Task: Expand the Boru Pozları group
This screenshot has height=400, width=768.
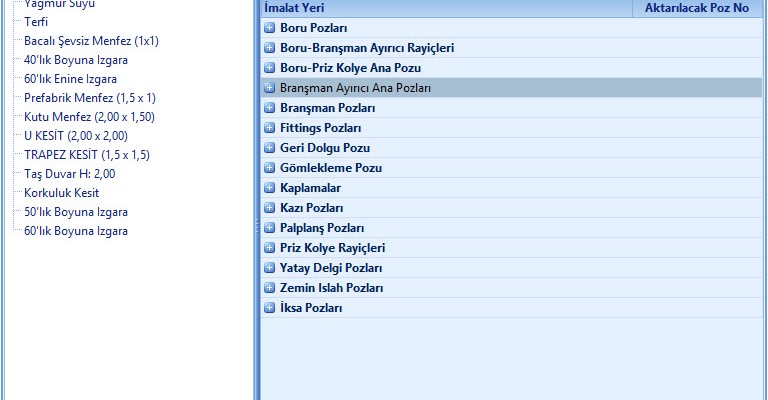Action: [x=269, y=28]
